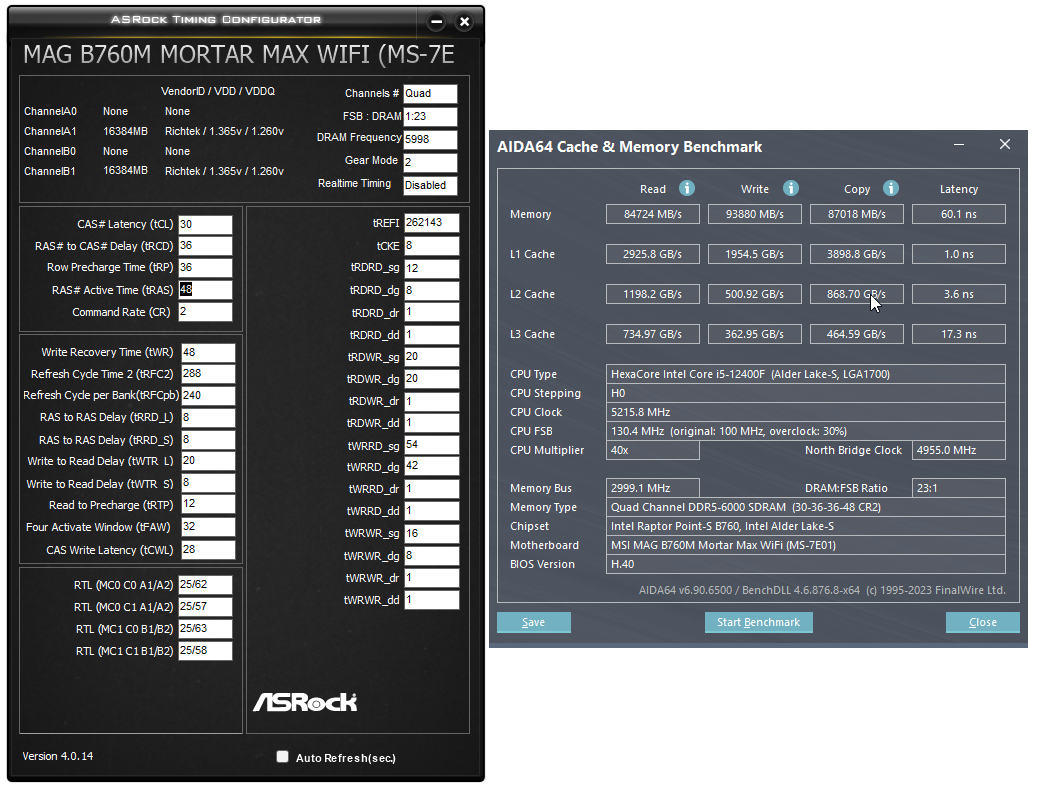
Task: Click the tRDRD_sg field showing 12
Action: click(x=431, y=268)
